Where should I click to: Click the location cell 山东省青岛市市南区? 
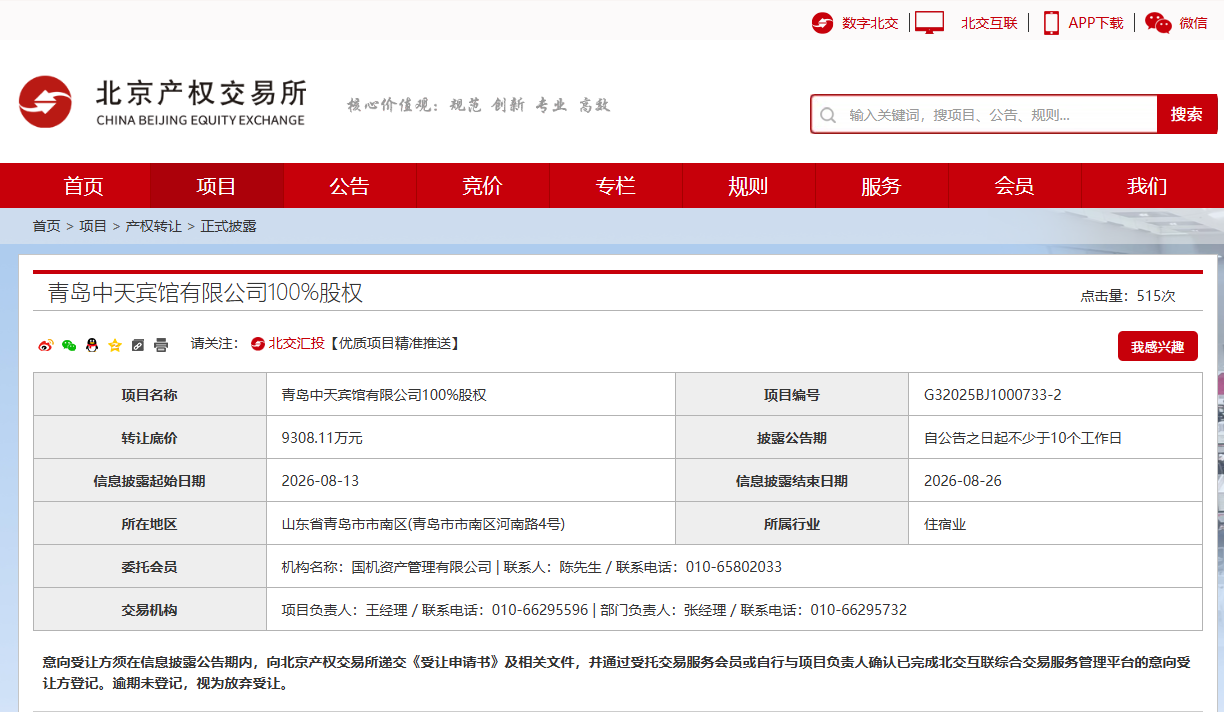471,524
